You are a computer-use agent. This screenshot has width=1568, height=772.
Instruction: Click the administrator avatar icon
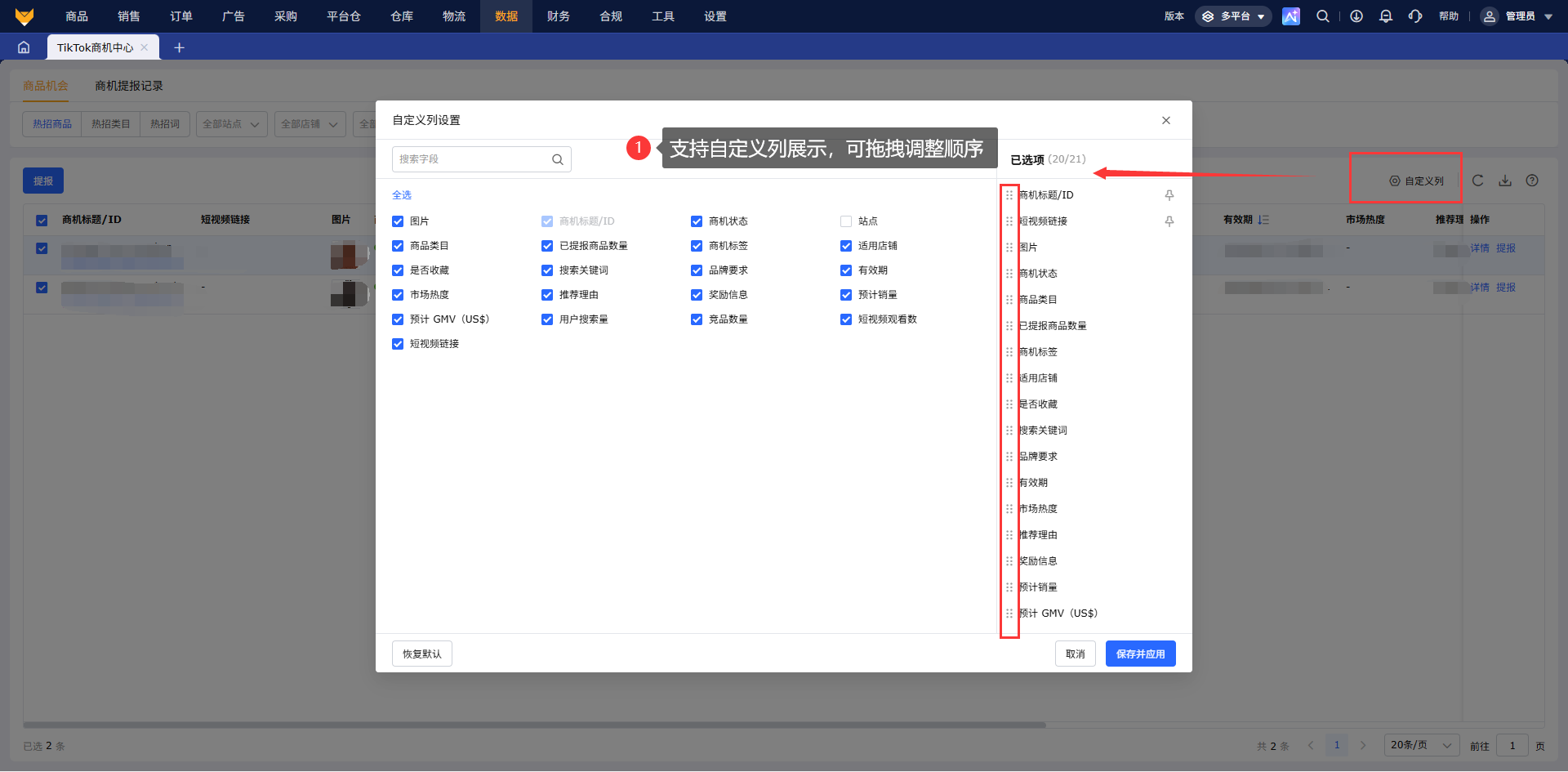click(1490, 16)
